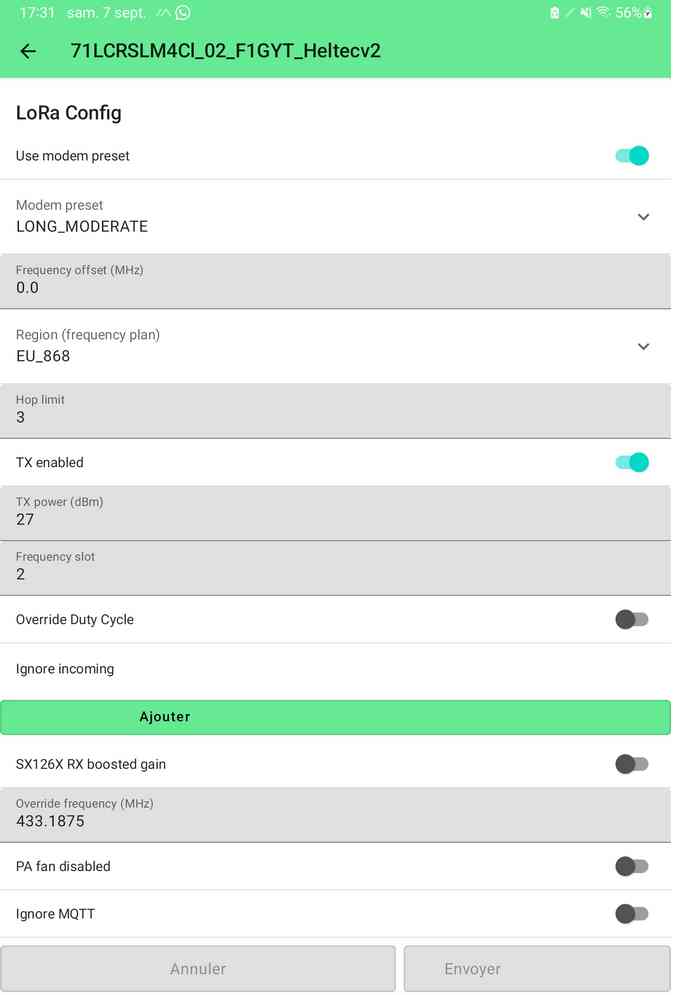Tap the muted sound icon in status bar
Image resolution: width=676 pixels, height=995 pixels.
click(x=585, y=13)
